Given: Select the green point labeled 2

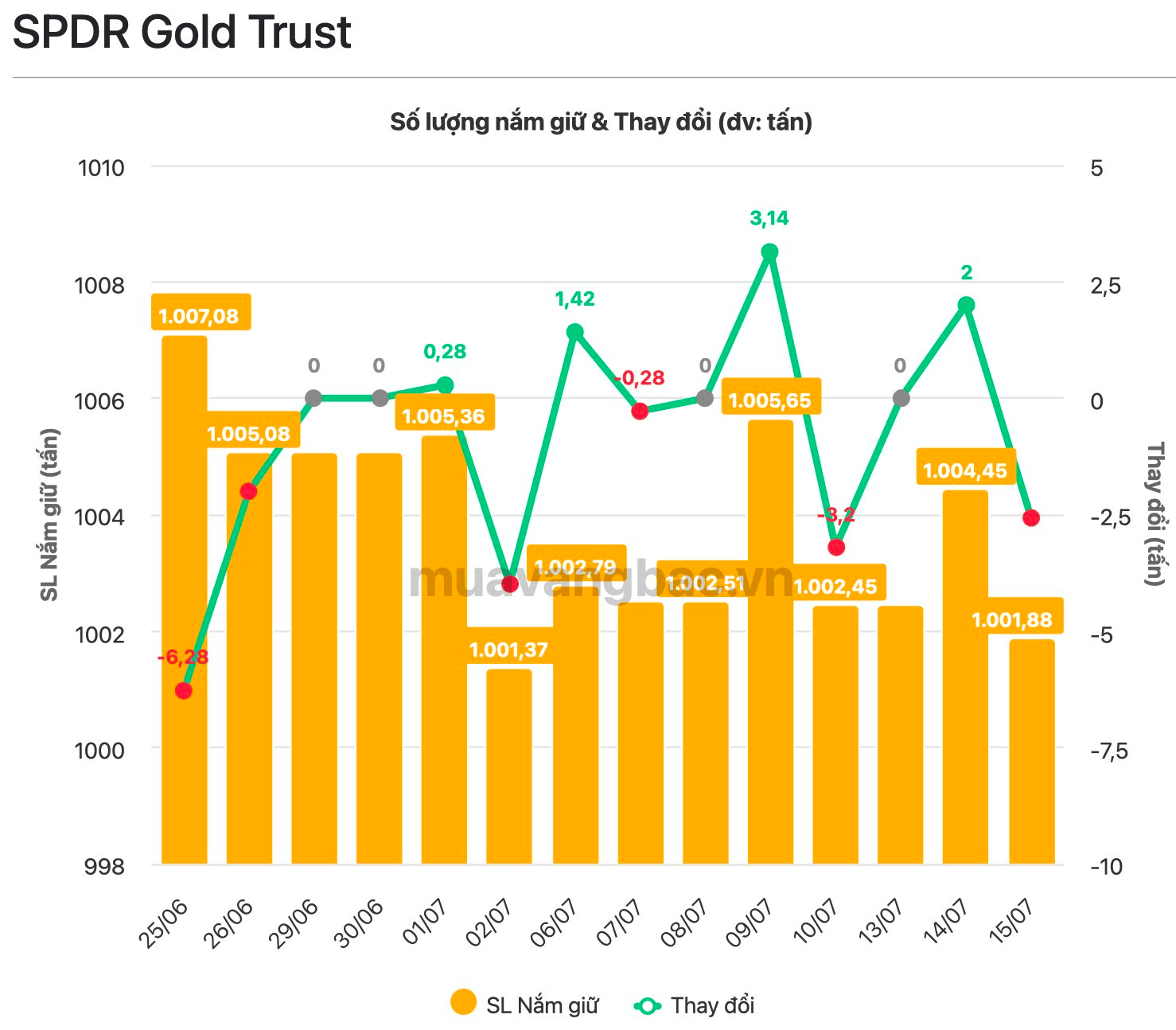Looking at the screenshot, I should (967, 305).
